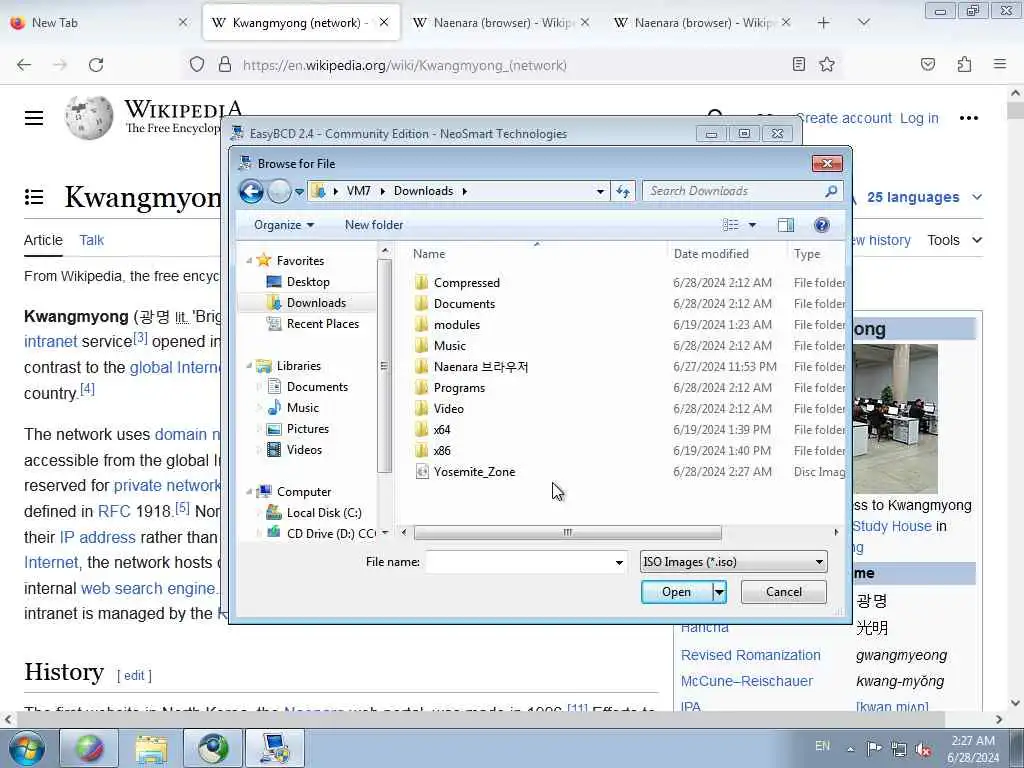The width and height of the screenshot is (1024, 768).
Task: Refresh the Downloads folder in the address bar
Action: click(622, 191)
